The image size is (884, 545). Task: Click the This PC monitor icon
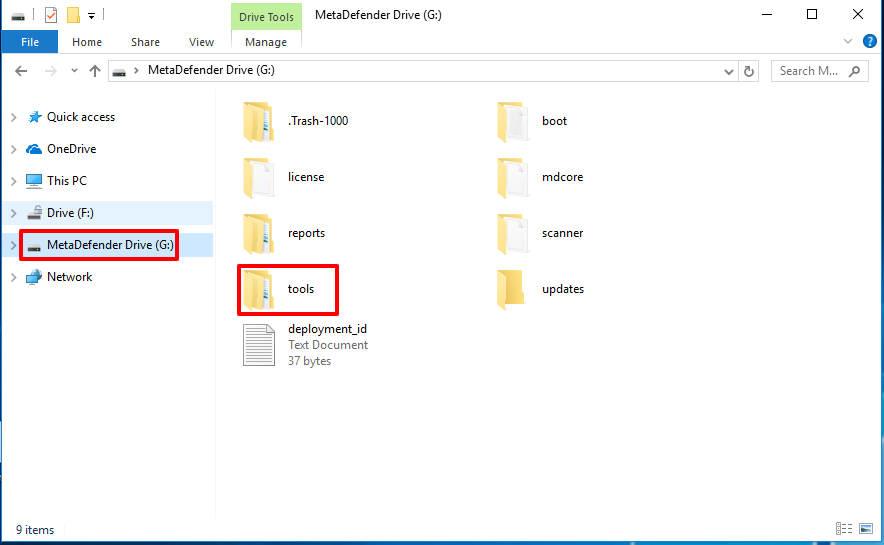coord(34,181)
